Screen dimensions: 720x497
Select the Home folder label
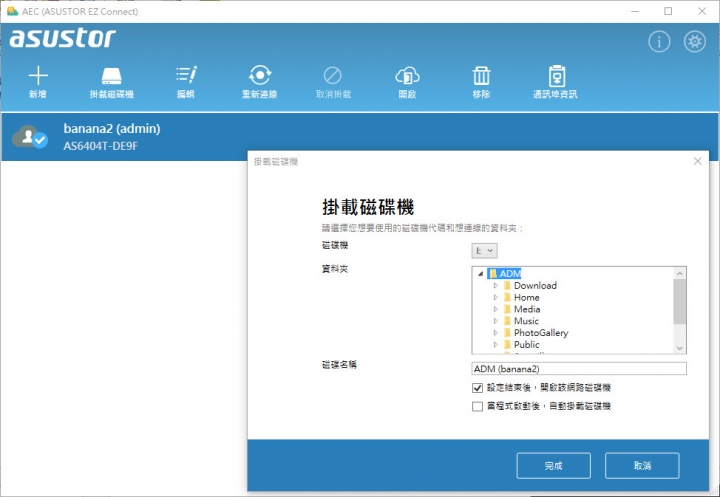[x=526, y=298]
